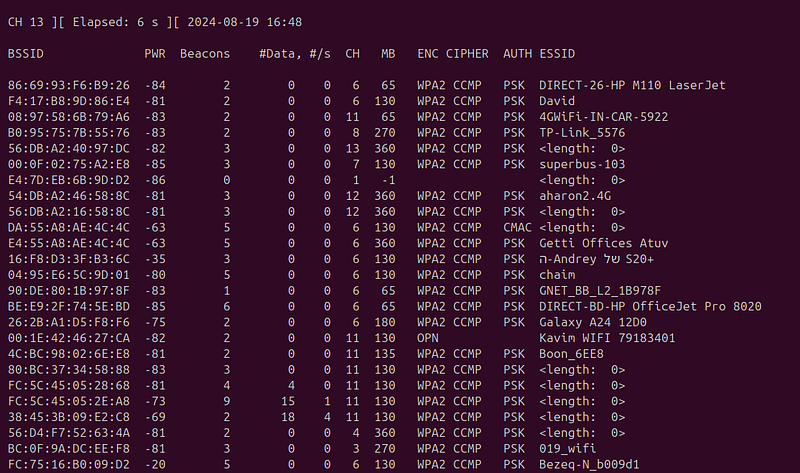Click the BSSID column header
The width and height of the screenshot is (800, 473).
click(x=26, y=54)
